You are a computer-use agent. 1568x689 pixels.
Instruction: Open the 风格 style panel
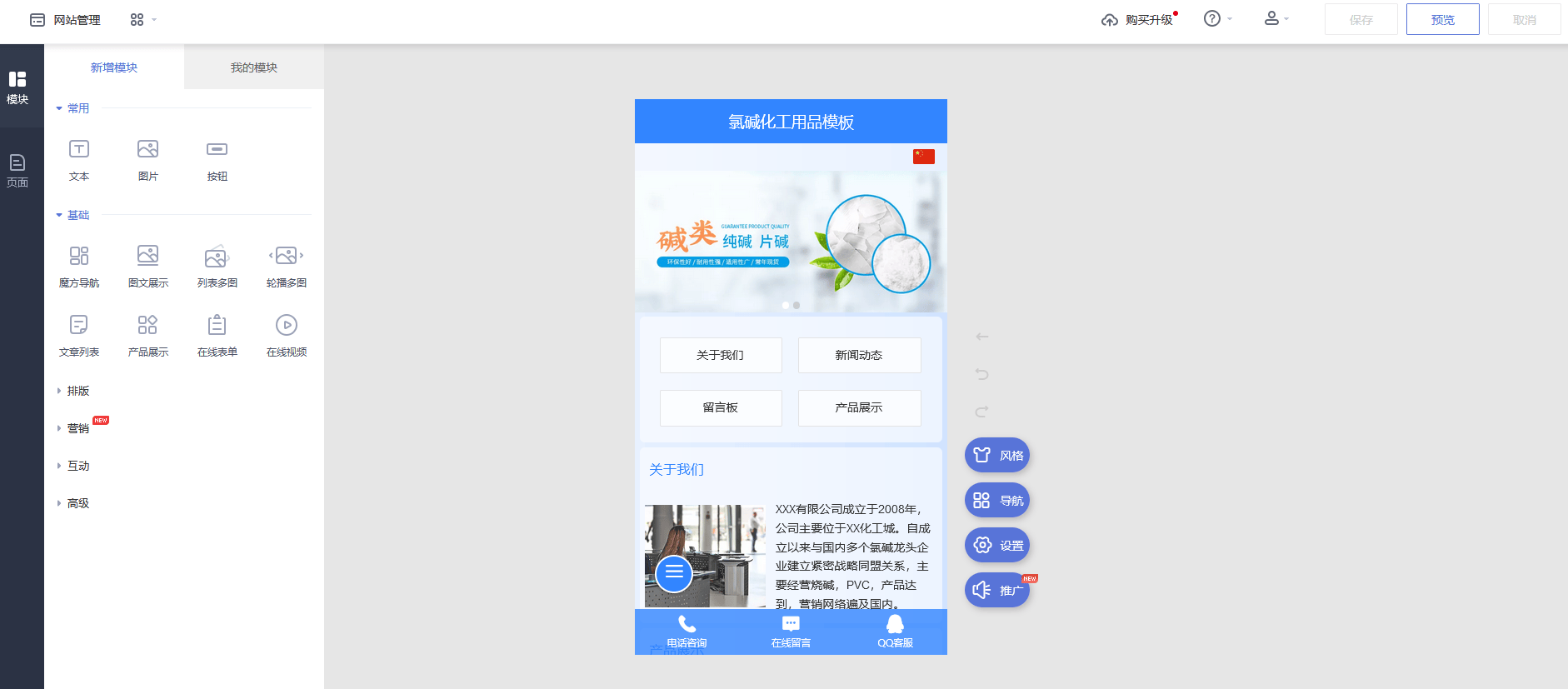click(x=997, y=455)
